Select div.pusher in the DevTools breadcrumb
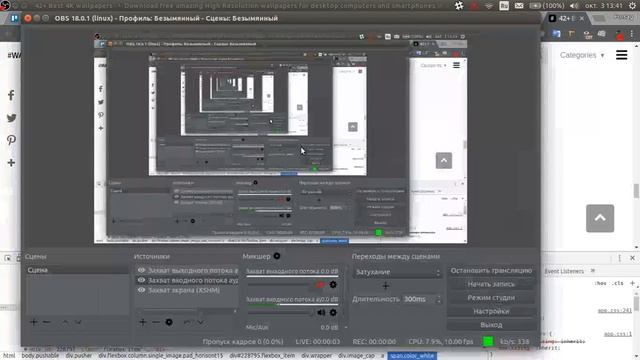640x360 pixels. click(x=79, y=356)
